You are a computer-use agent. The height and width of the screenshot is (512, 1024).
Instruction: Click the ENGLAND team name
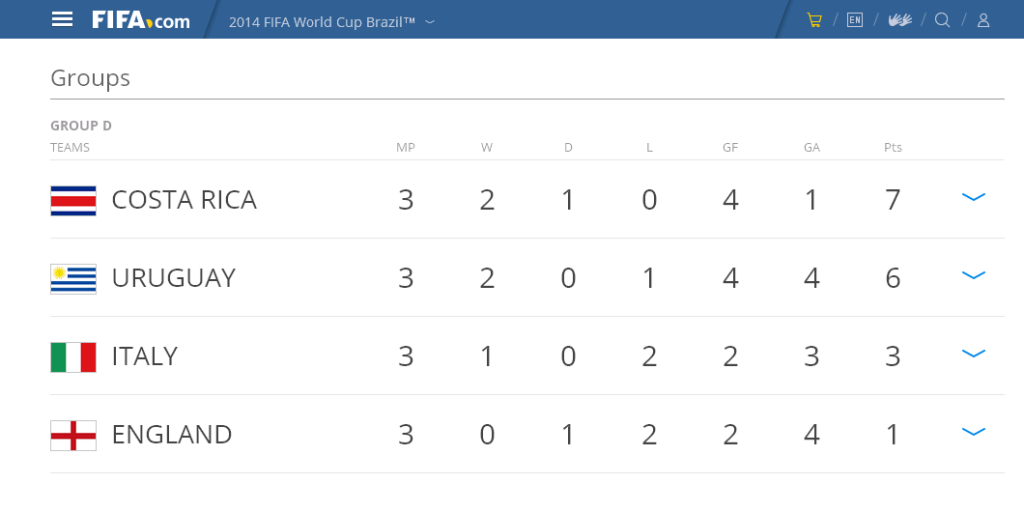[172, 435]
